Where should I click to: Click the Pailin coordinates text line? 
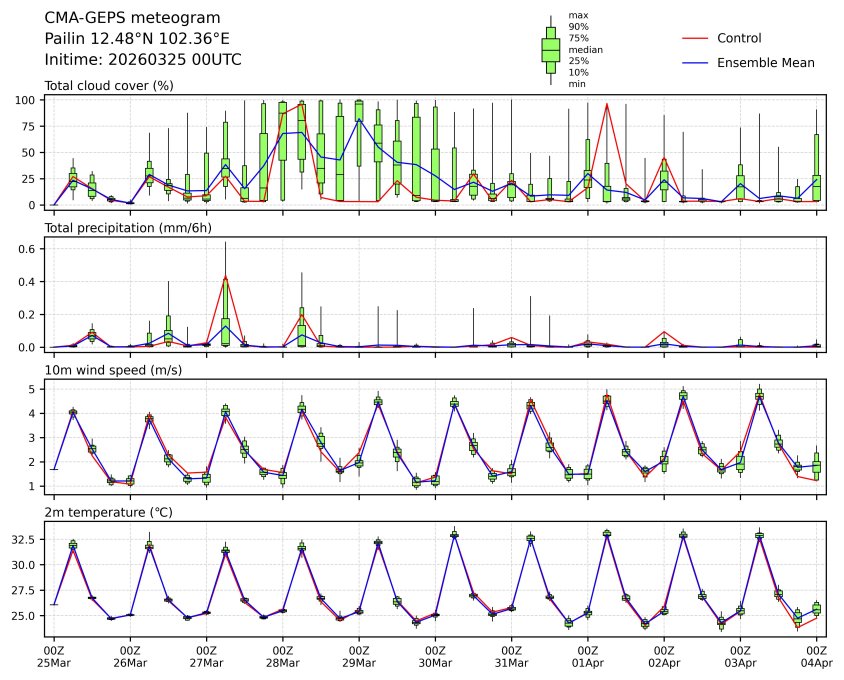point(137,39)
